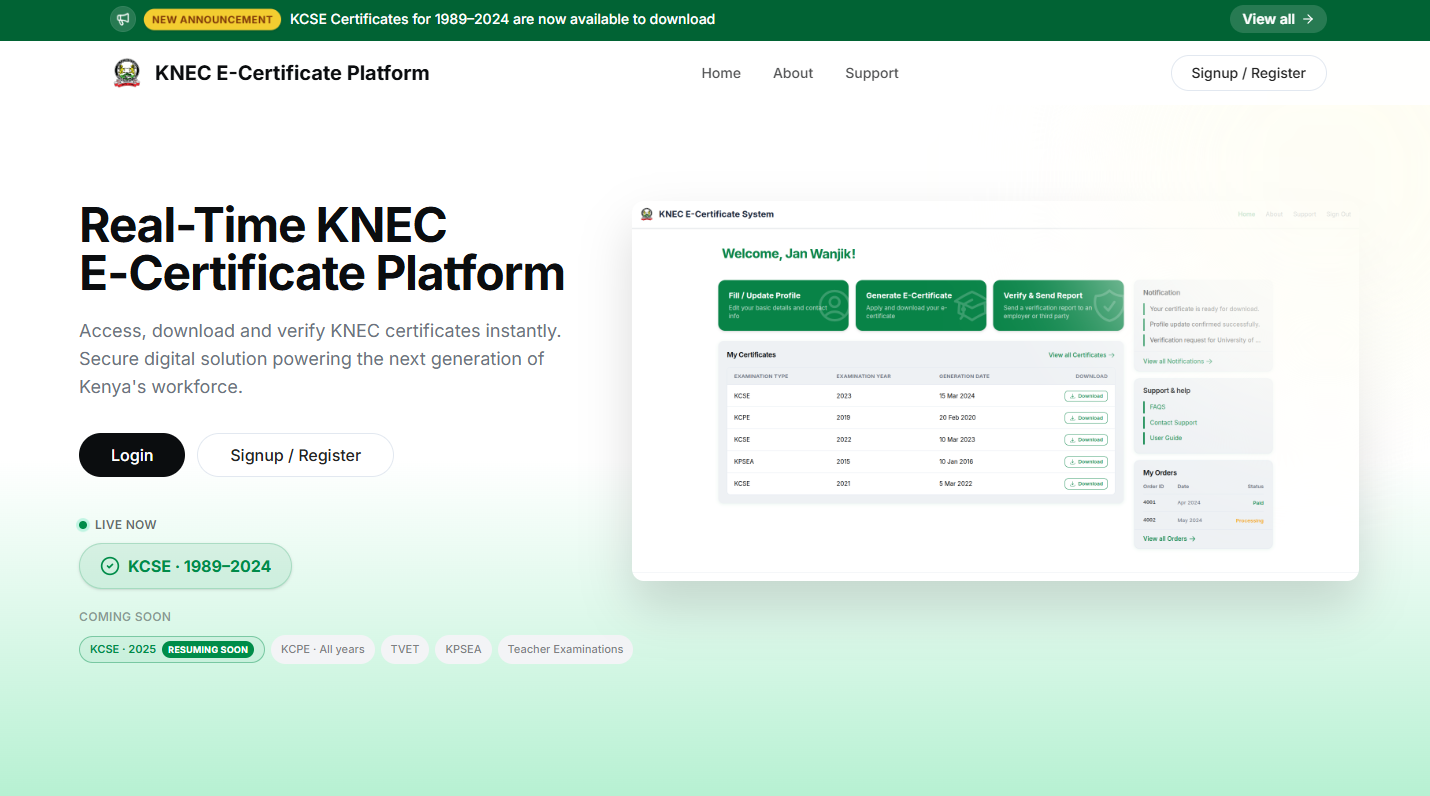
Task: Click the arrow in the View all button
Action: (x=1308, y=19)
